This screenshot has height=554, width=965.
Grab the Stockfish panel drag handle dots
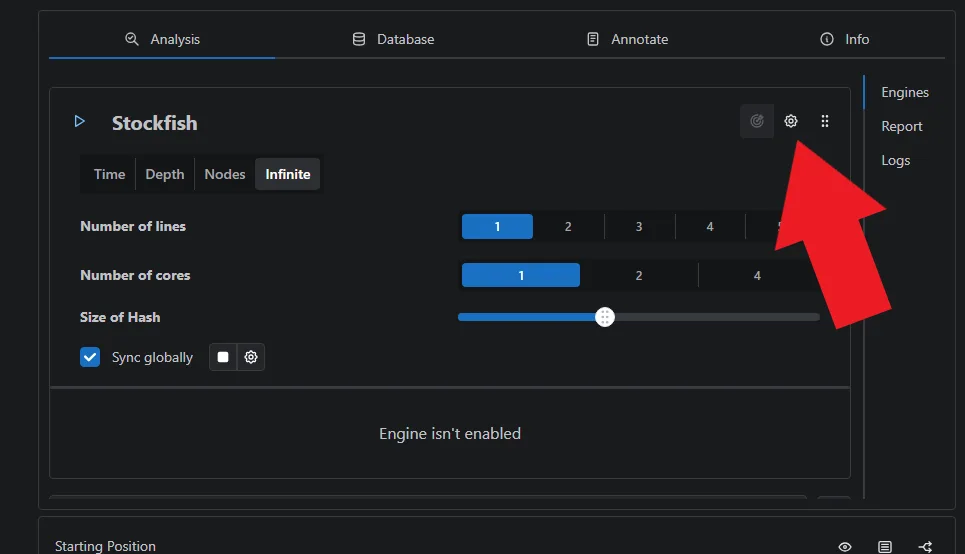click(825, 121)
